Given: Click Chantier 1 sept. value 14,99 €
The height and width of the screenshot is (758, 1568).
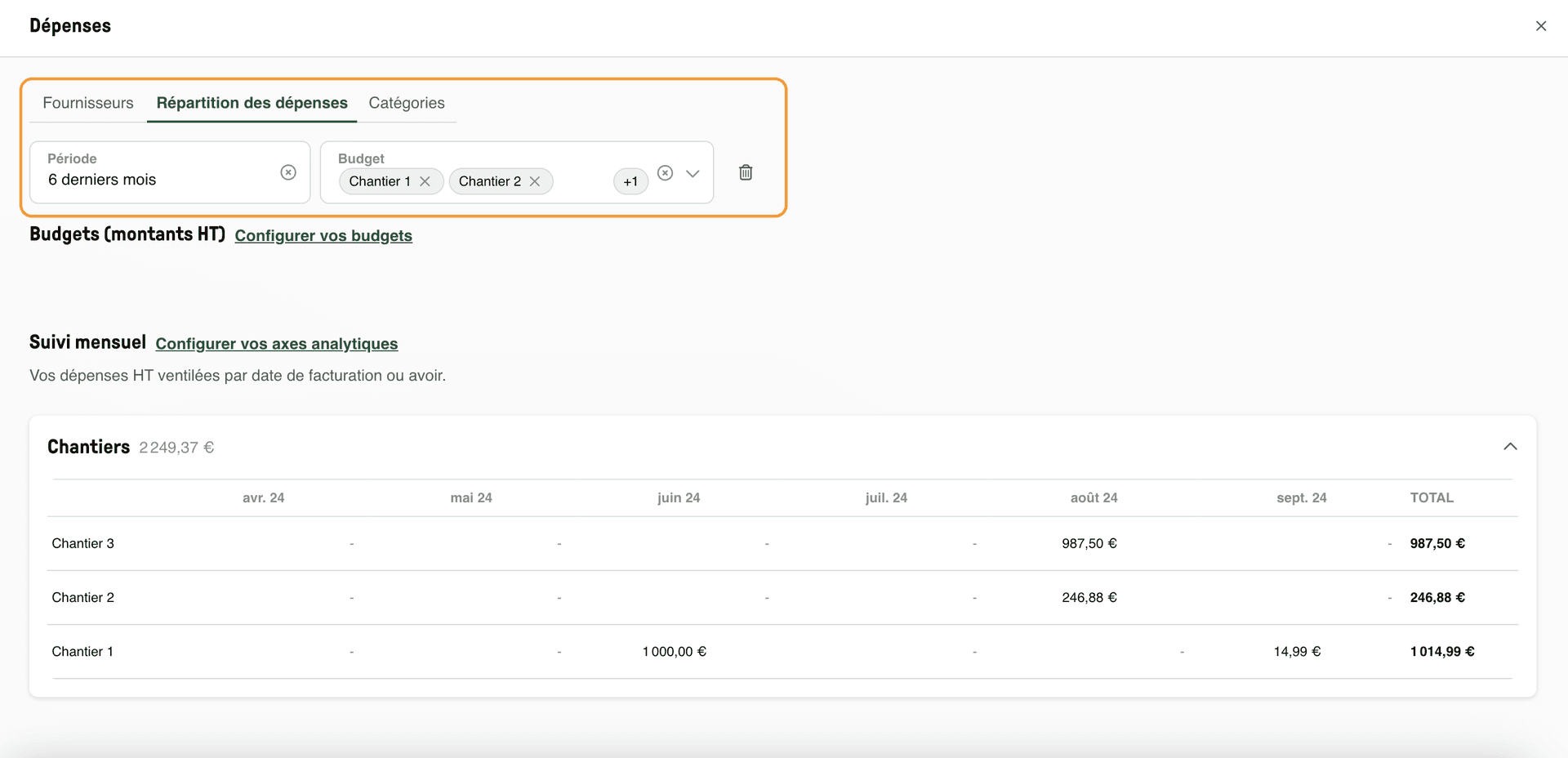Looking at the screenshot, I should point(1297,651).
